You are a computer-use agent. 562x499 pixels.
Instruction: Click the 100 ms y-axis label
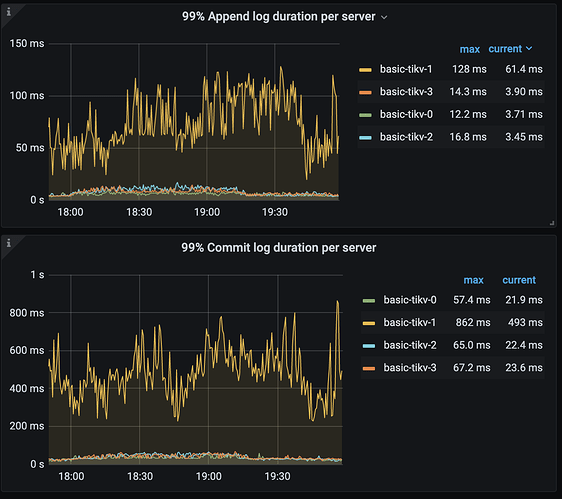point(27,96)
